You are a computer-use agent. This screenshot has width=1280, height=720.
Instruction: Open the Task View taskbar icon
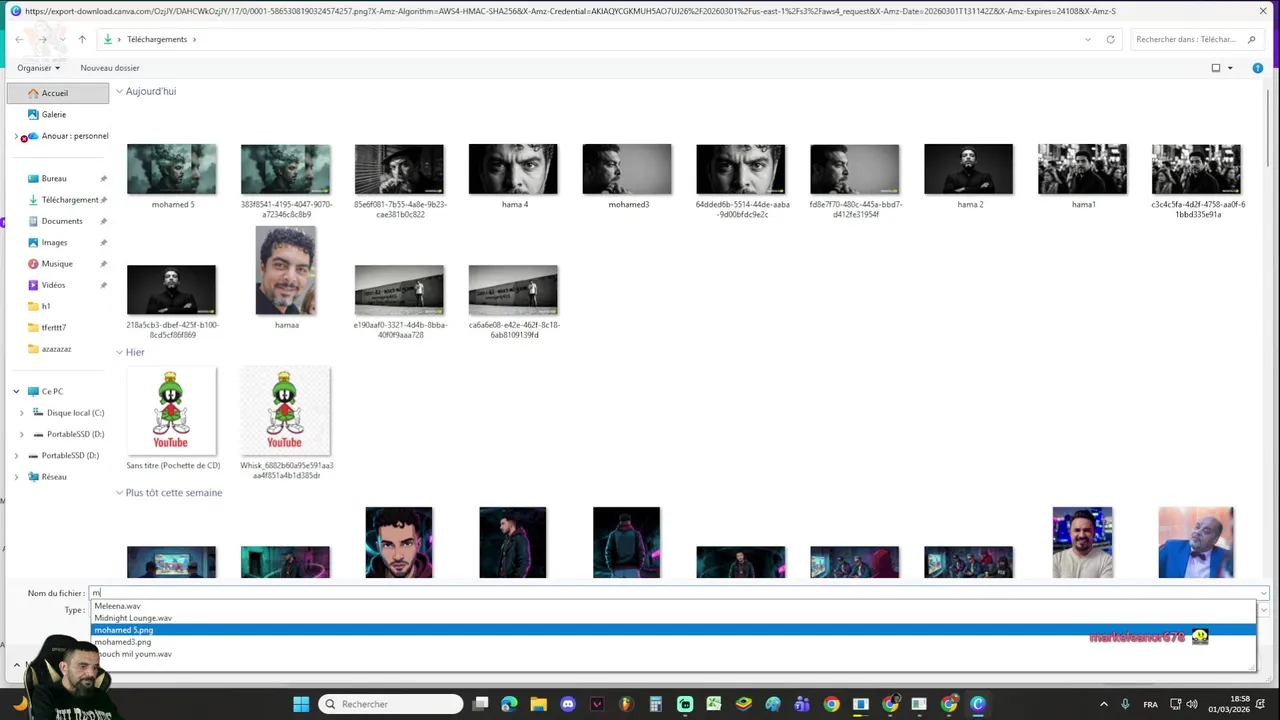click(480, 704)
